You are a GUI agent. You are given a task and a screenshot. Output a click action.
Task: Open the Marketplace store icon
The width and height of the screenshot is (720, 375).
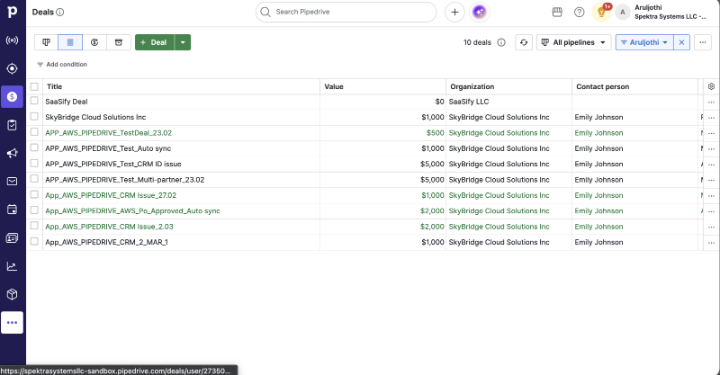click(557, 12)
